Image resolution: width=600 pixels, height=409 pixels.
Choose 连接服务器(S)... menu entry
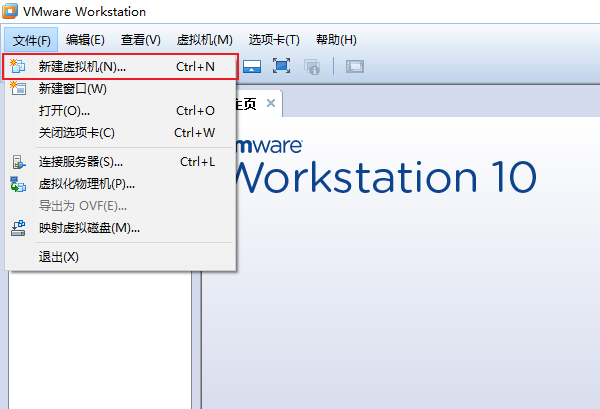pyautogui.click(x=121, y=162)
